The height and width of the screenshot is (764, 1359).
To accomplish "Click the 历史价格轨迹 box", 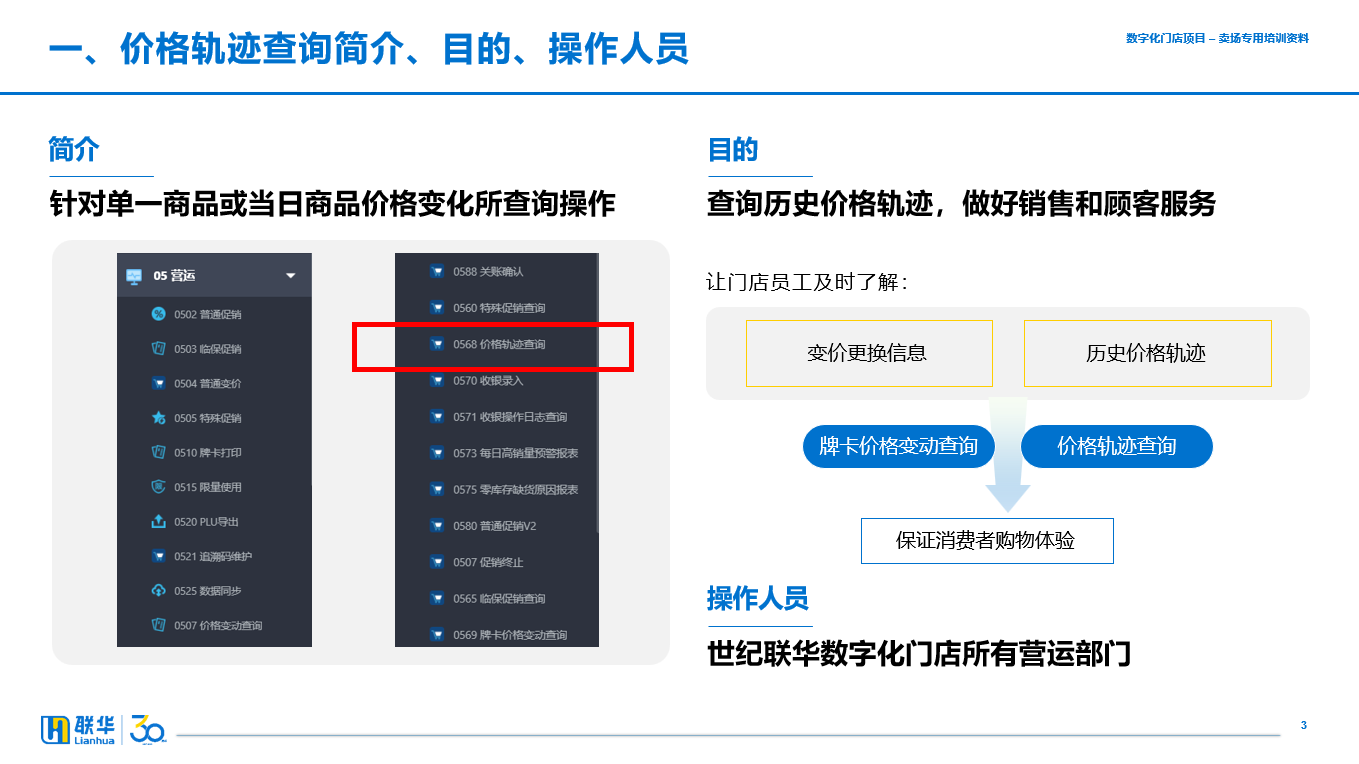I will tap(1147, 353).
